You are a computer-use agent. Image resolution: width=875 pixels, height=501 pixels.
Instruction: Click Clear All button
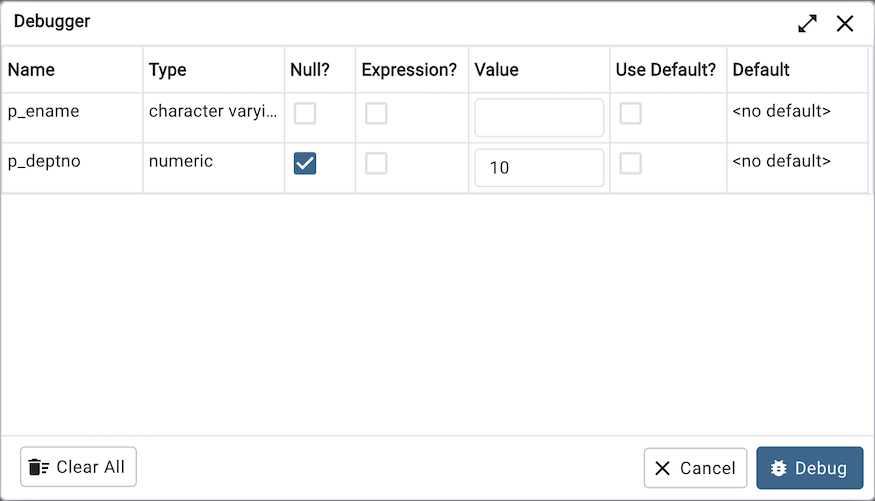click(x=78, y=467)
